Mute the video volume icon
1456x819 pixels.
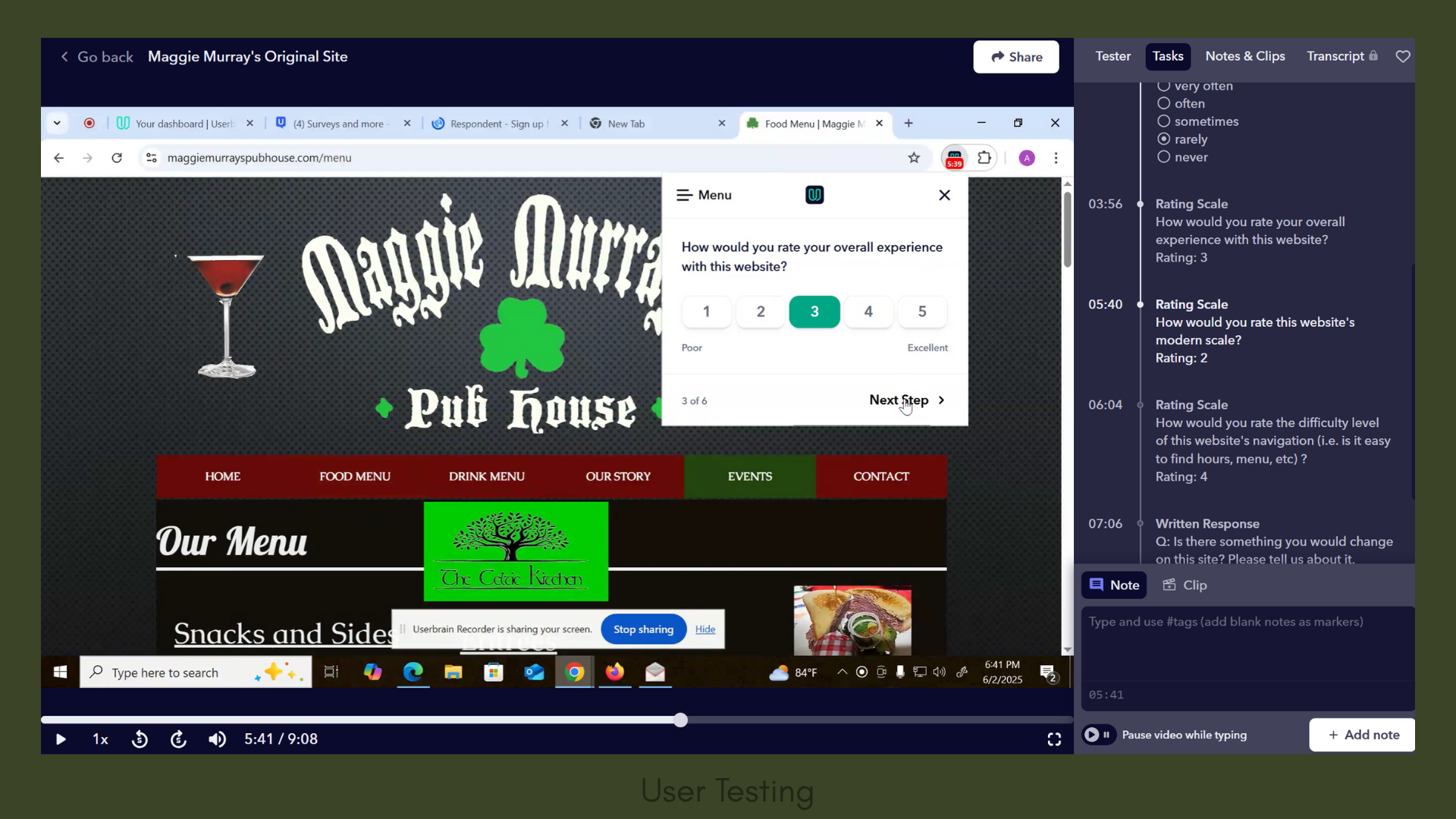pyautogui.click(x=217, y=739)
